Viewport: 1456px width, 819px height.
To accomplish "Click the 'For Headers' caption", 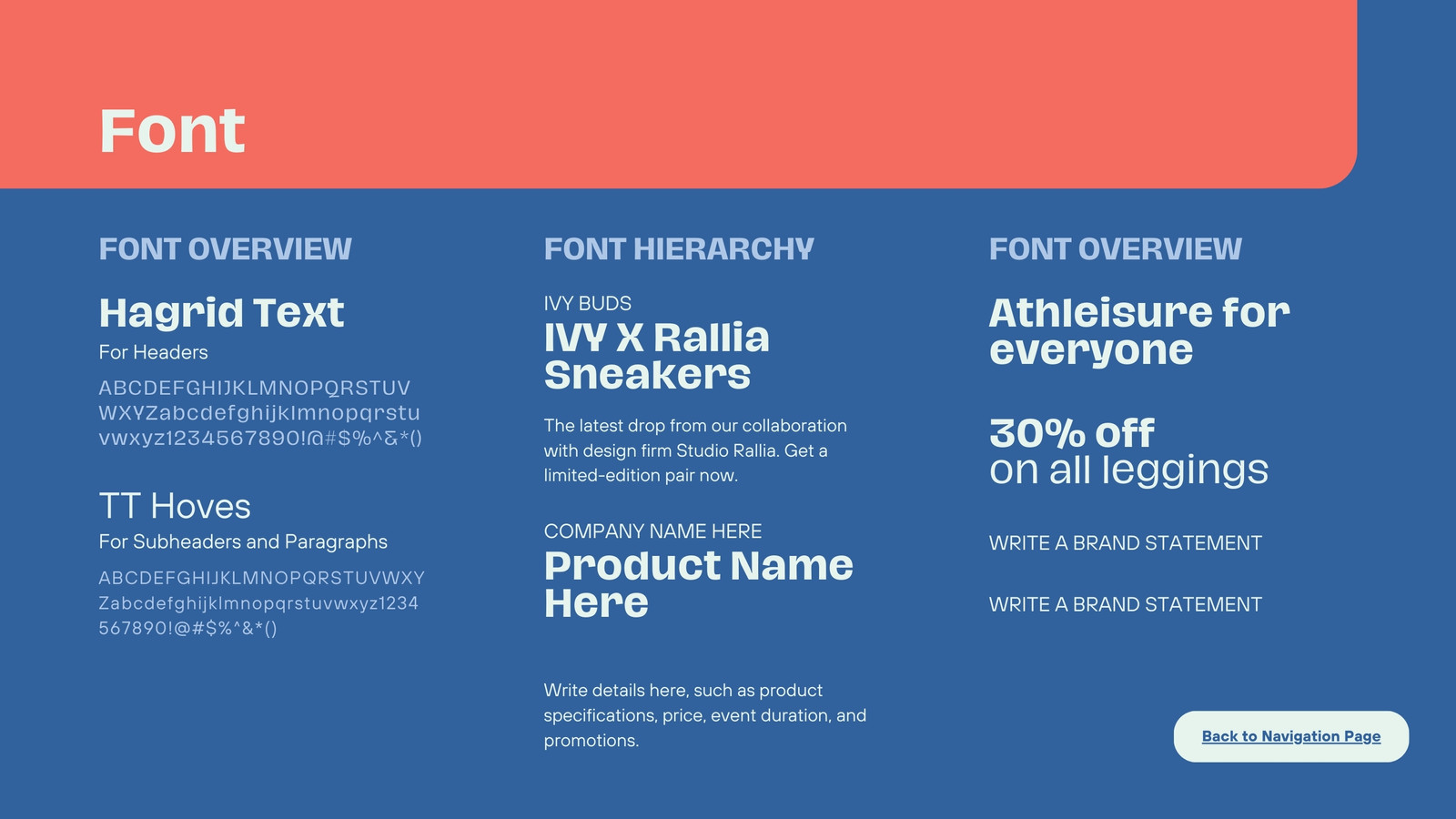I will [x=153, y=352].
